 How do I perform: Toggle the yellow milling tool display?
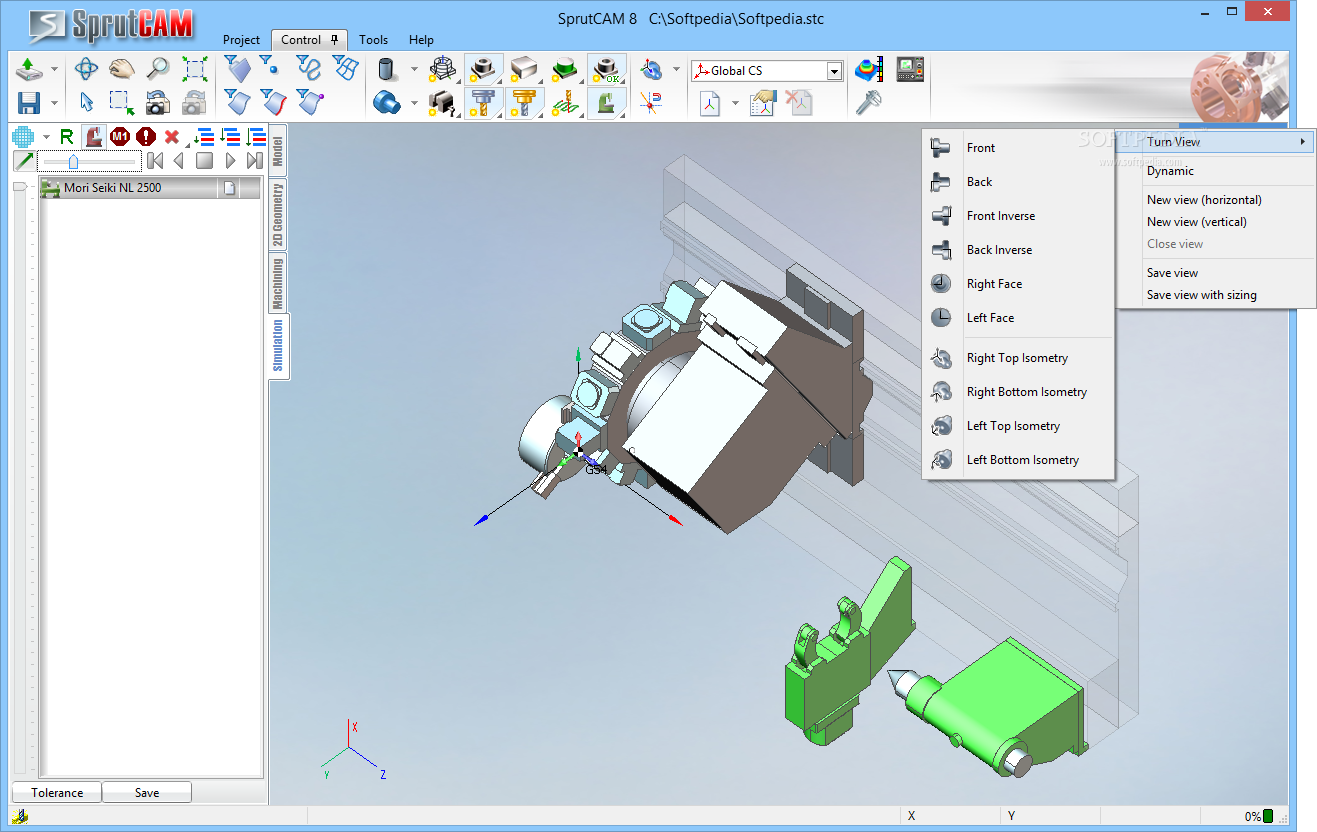tap(524, 102)
